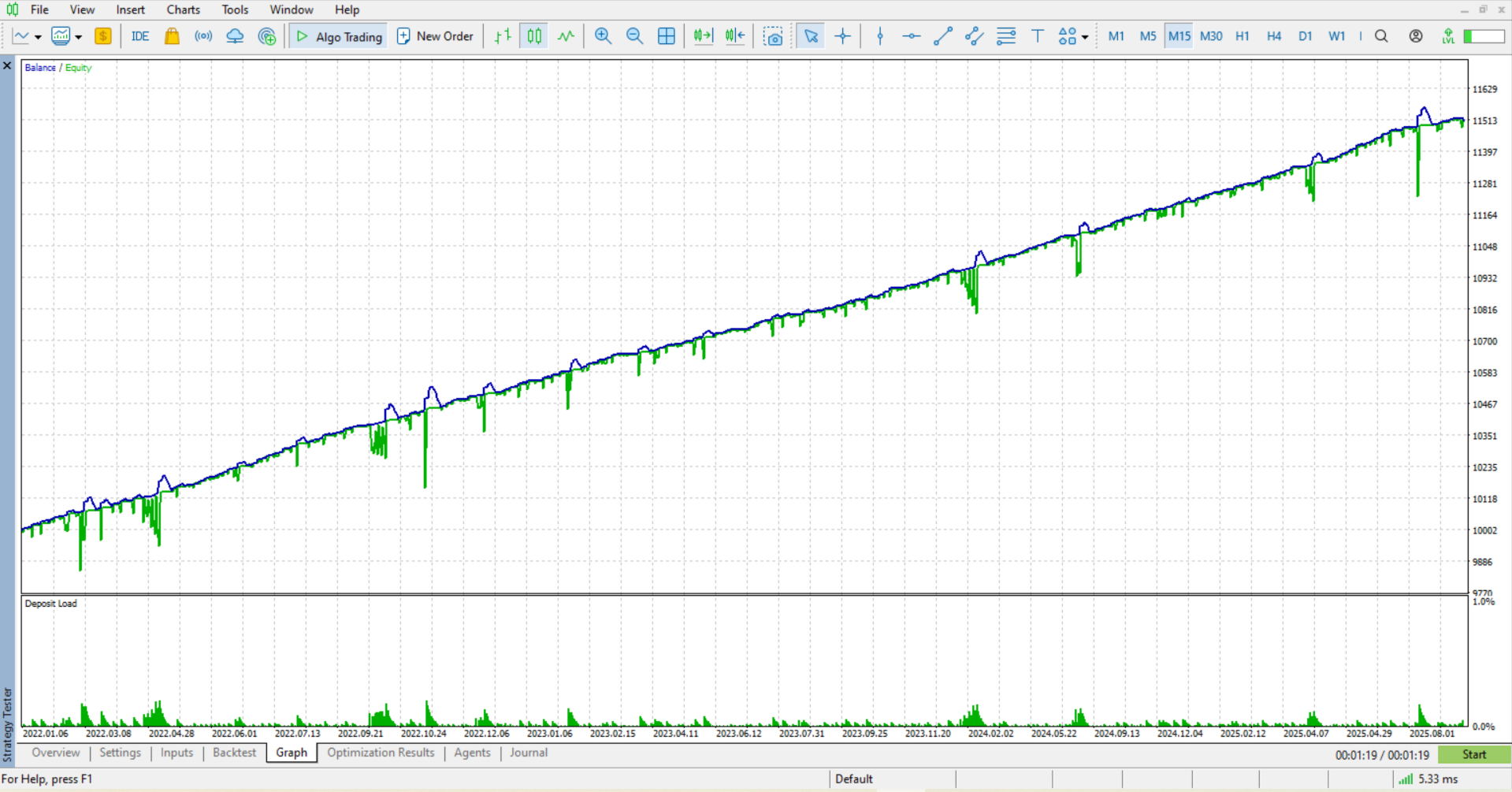
Task: Toggle Algo Trading on or off
Action: click(x=339, y=36)
